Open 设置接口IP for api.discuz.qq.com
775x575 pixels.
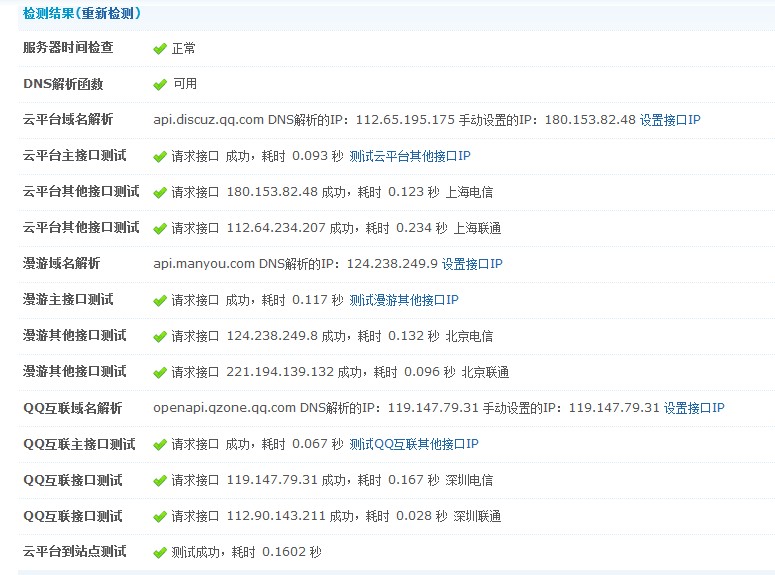[x=670, y=120]
